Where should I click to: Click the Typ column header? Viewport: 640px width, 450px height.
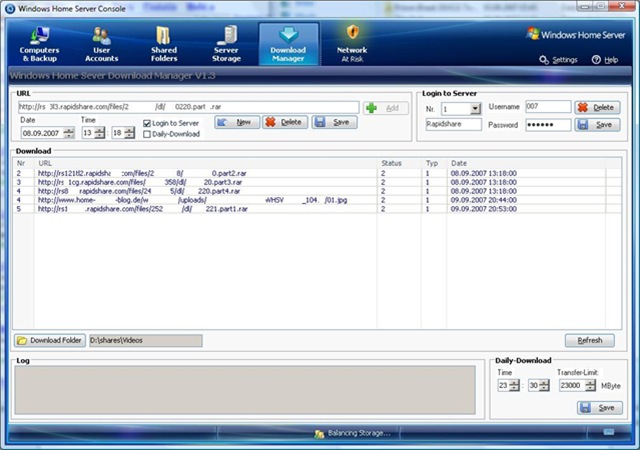point(434,163)
